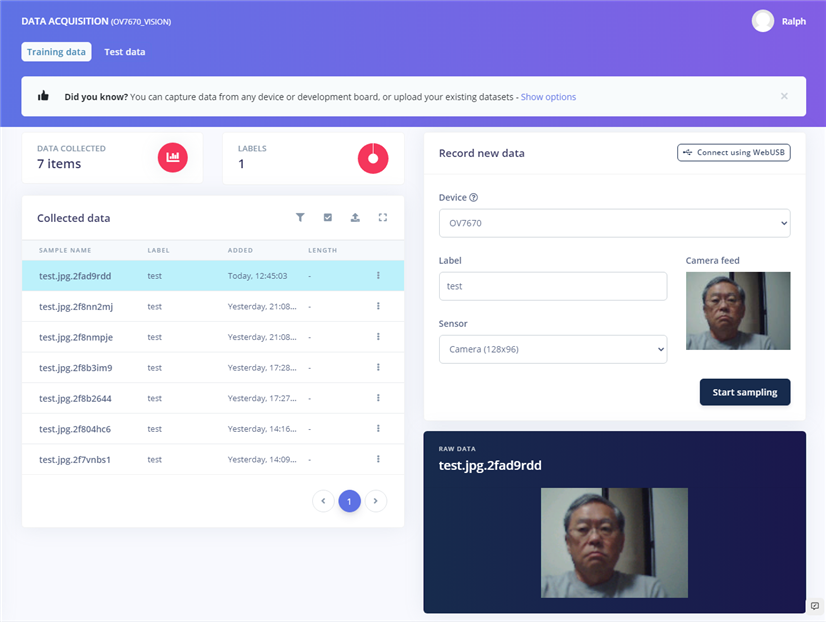Switch to the Training data tab

(56, 52)
